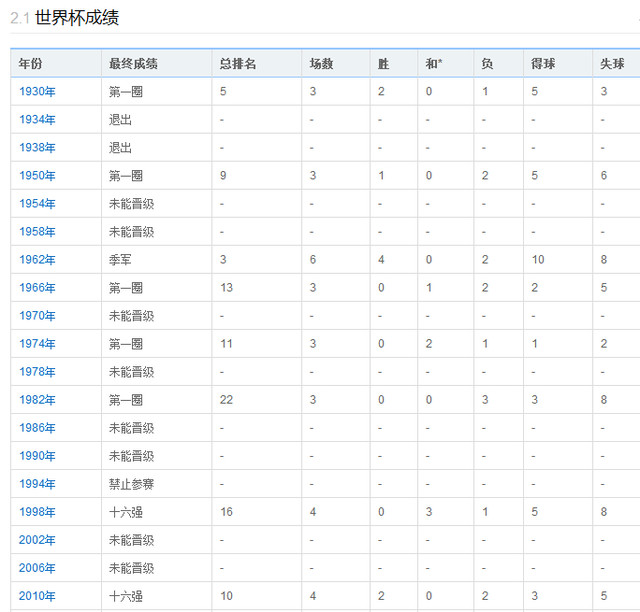Open the 1958年 year link

[37, 231]
